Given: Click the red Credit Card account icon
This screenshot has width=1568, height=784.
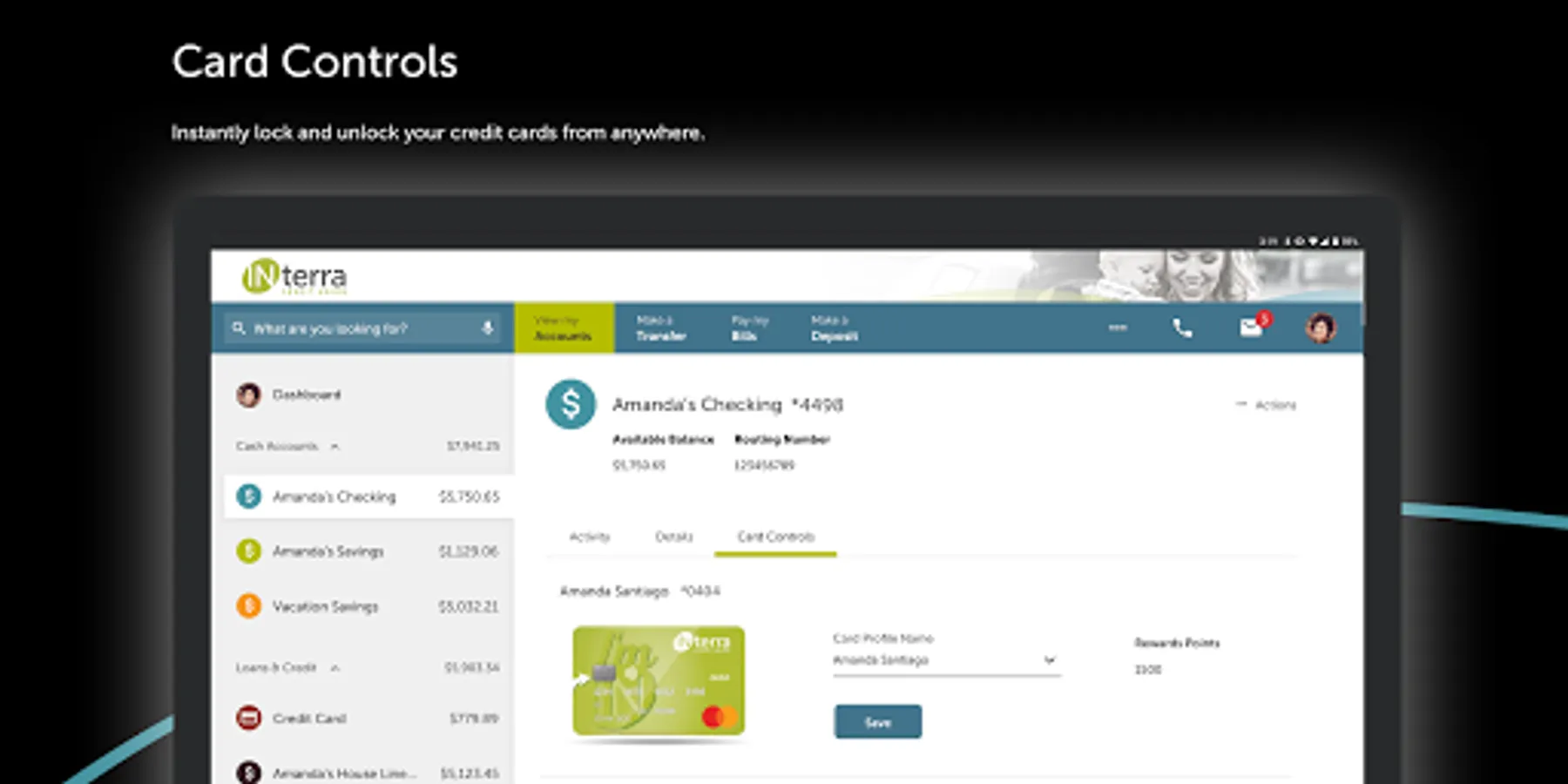Looking at the screenshot, I should tap(248, 718).
